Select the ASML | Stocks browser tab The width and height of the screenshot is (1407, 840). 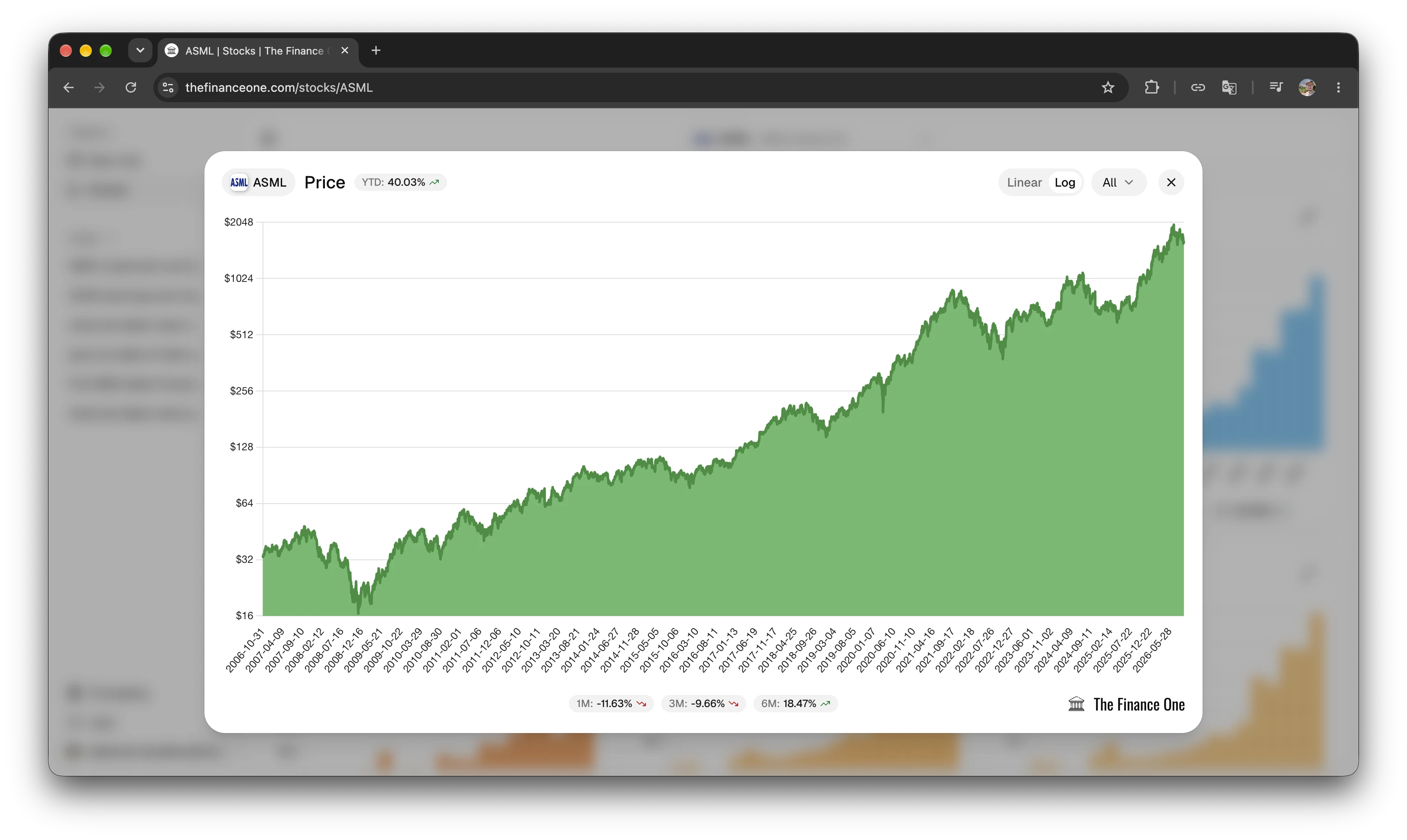point(258,51)
